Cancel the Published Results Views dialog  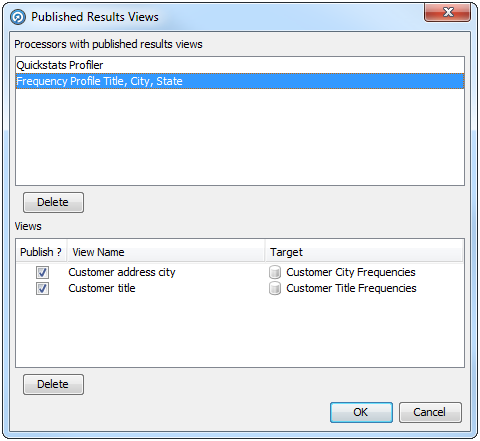[x=430, y=412]
